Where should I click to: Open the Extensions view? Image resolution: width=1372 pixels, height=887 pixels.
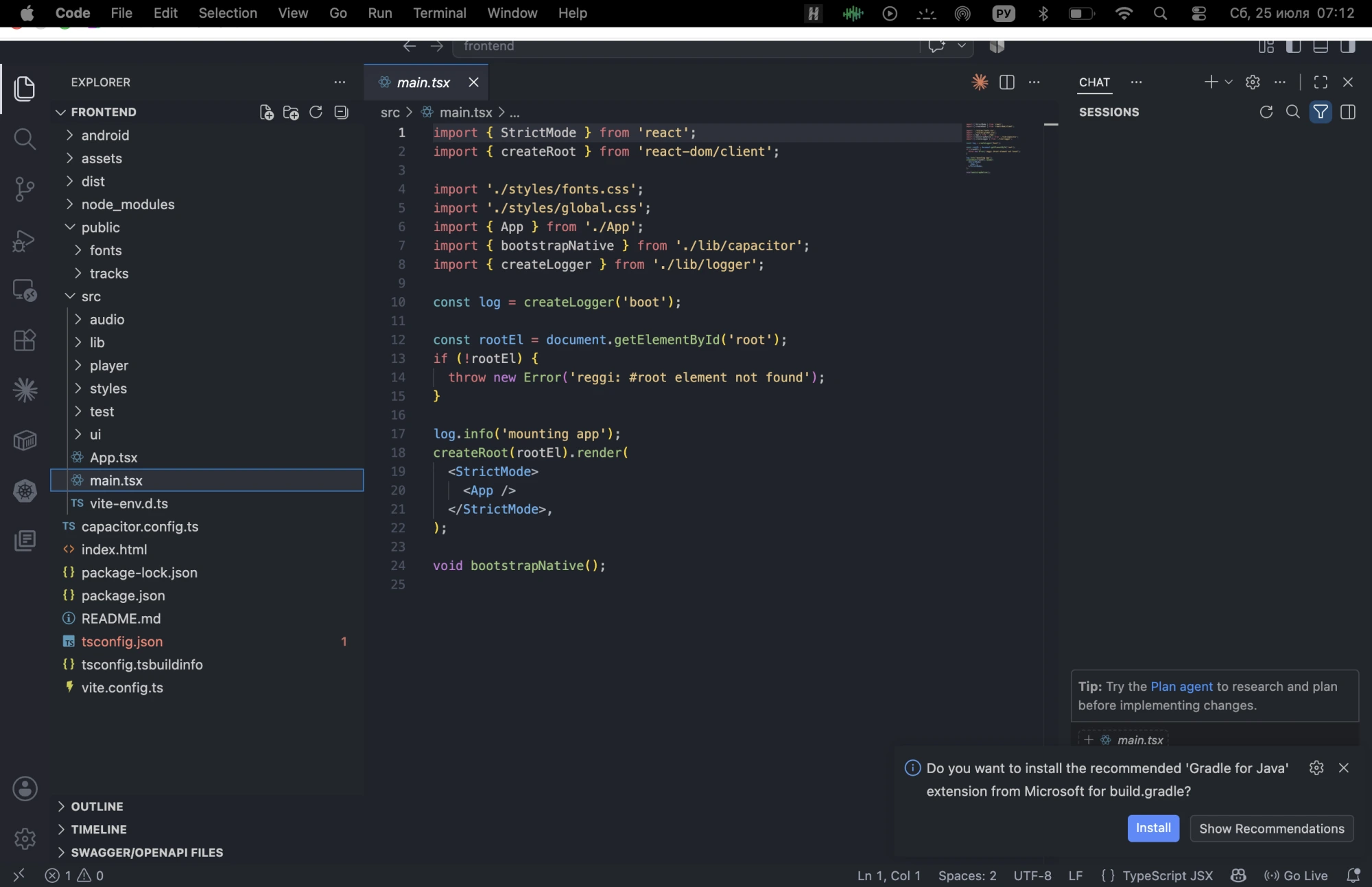[25, 340]
